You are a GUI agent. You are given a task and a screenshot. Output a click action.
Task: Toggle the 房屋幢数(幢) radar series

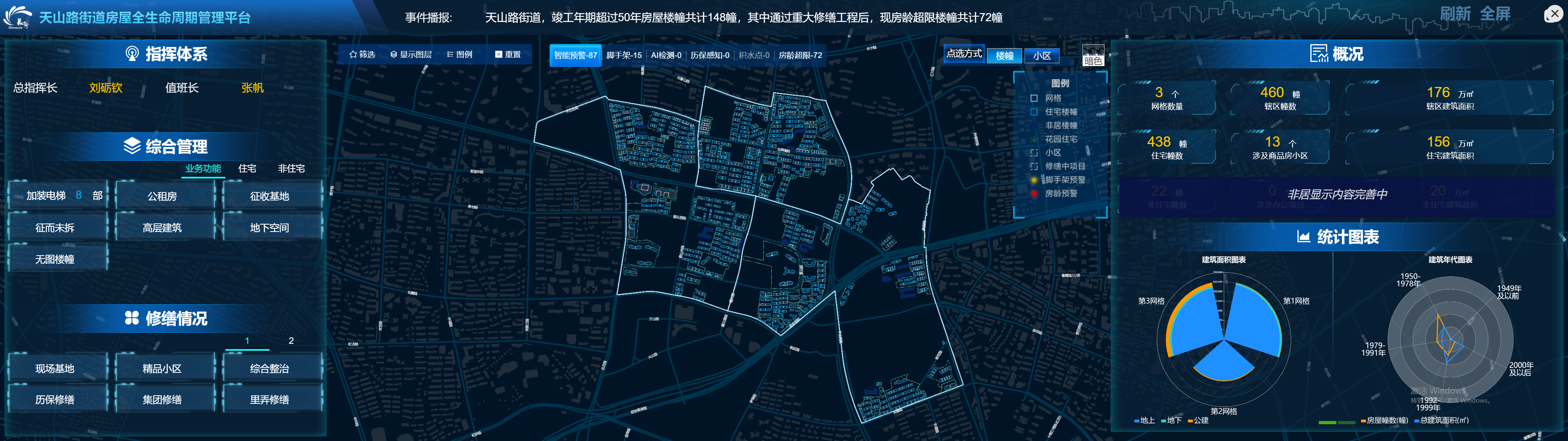click(x=1384, y=420)
